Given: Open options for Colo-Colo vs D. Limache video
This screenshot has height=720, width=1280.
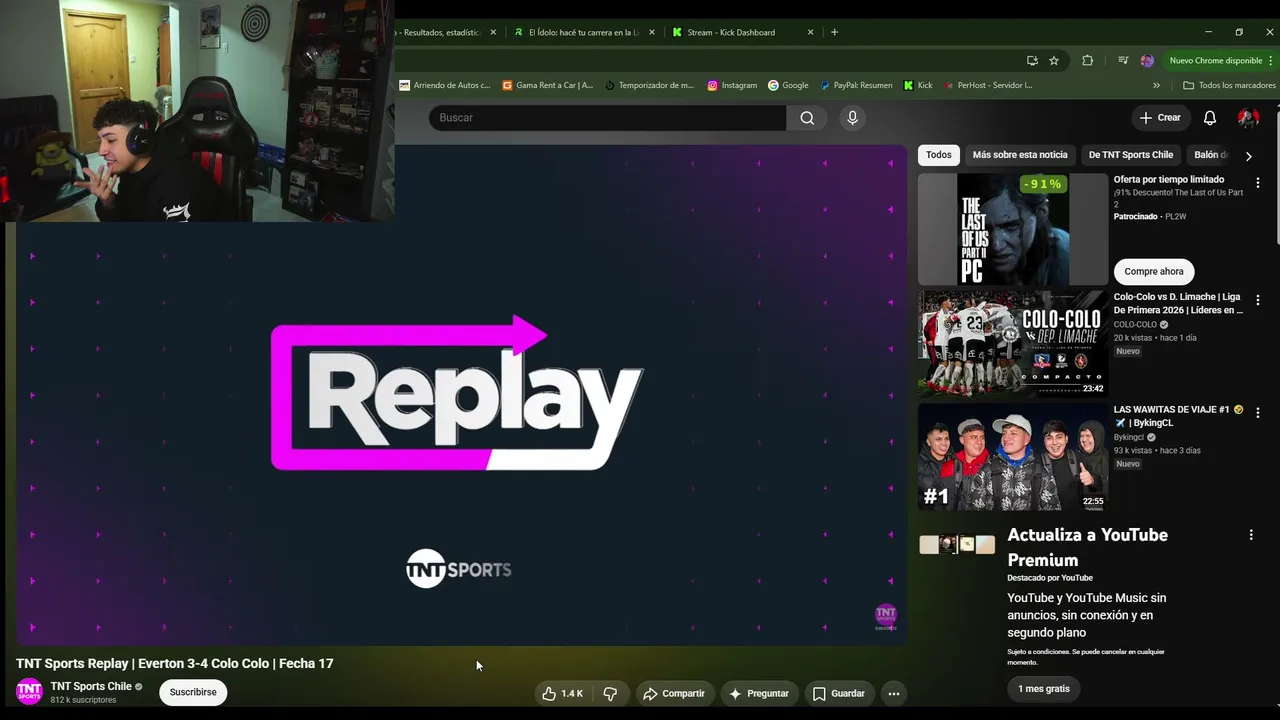Looking at the screenshot, I should 1258,300.
